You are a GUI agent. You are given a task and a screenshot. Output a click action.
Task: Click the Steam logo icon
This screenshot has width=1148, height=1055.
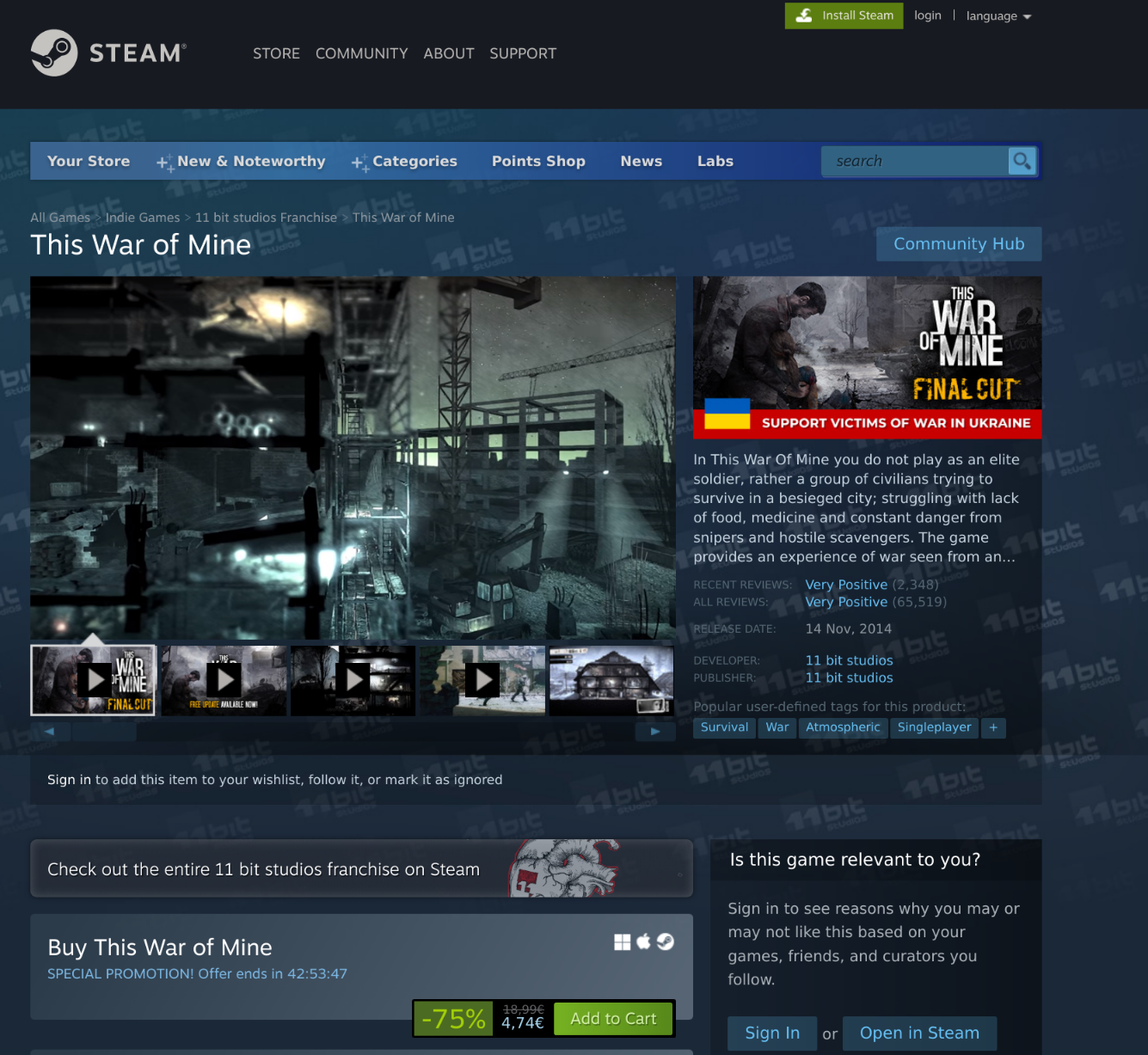point(54,53)
